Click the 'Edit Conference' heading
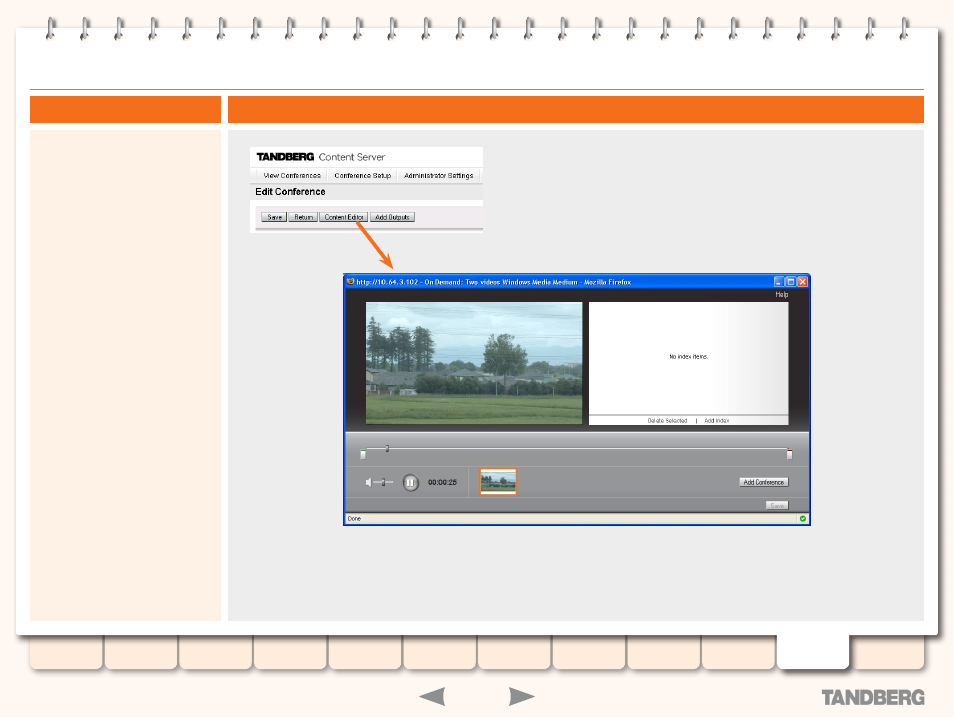 click(290, 192)
